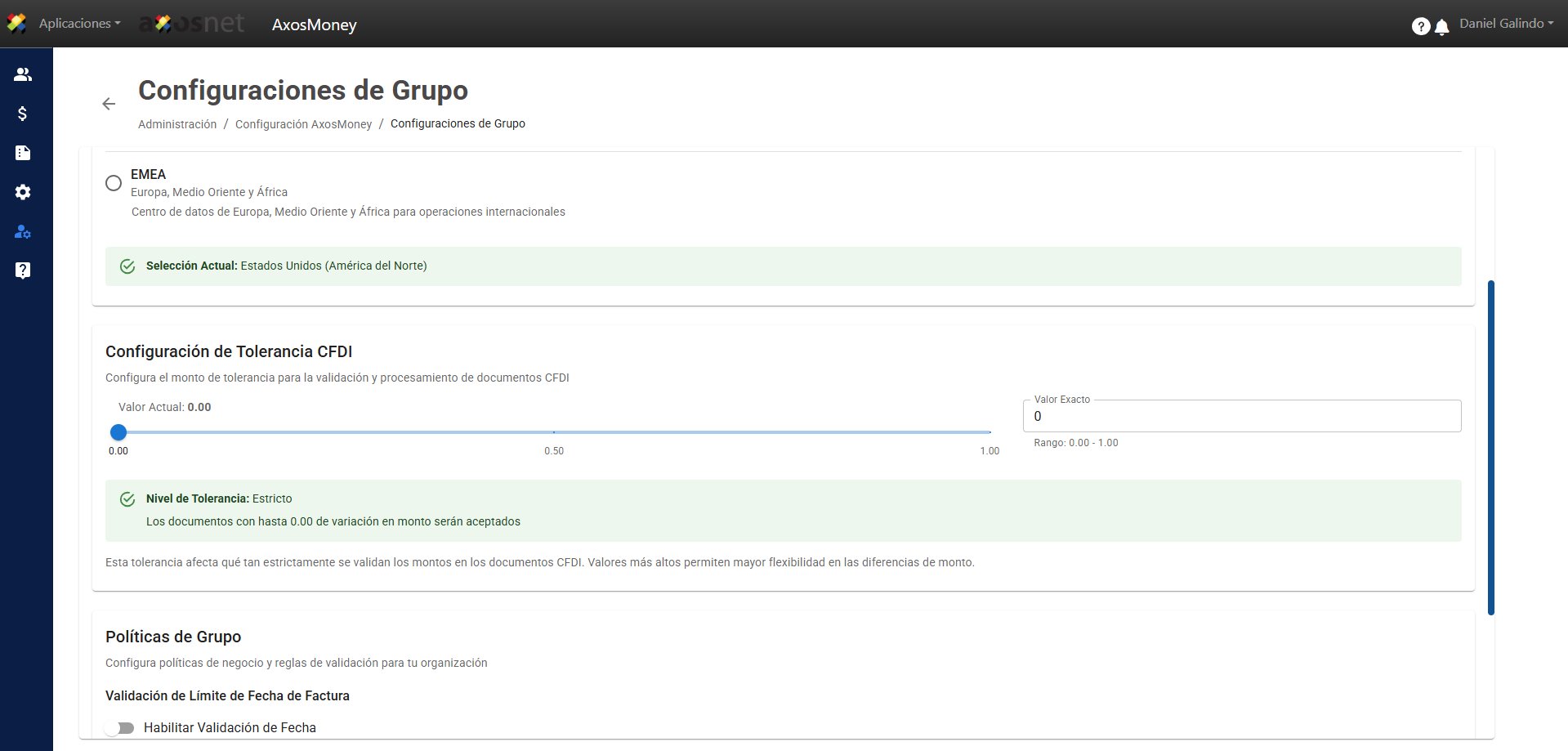Select the user administration sidebar icon

(23, 232)
